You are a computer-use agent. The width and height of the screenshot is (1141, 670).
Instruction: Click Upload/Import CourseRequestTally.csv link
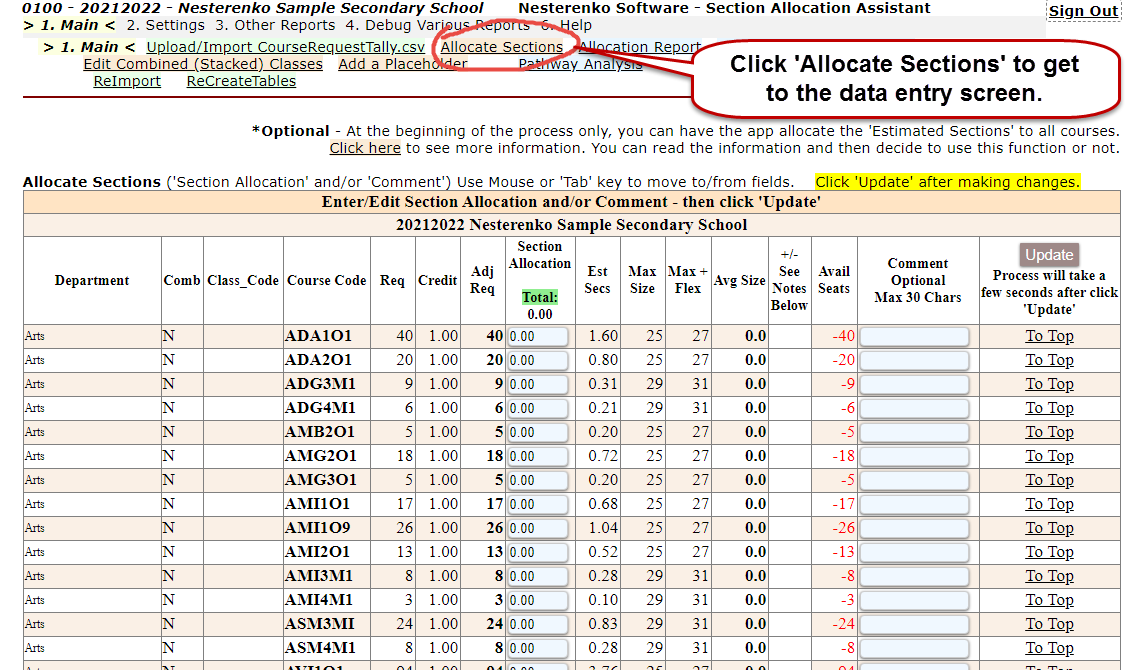tap(284, 47)
